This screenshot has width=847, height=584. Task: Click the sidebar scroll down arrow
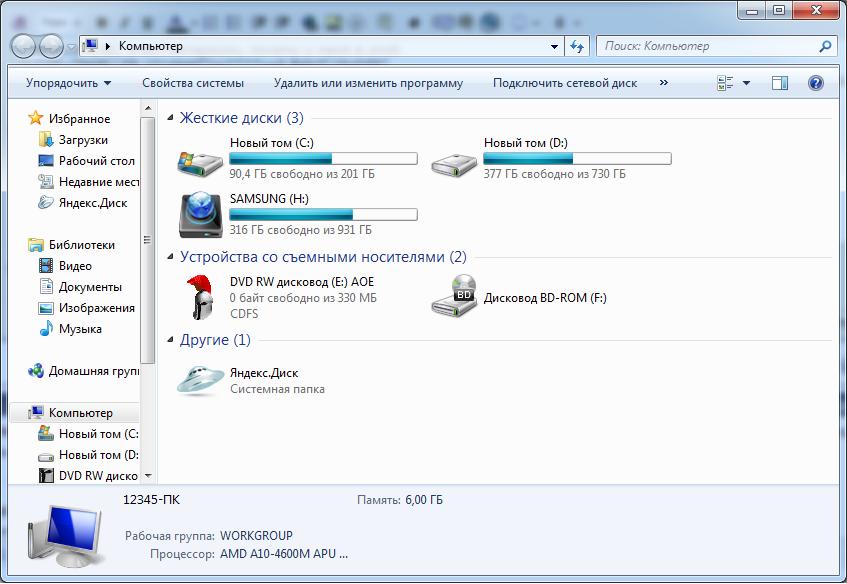coord(147,476)
